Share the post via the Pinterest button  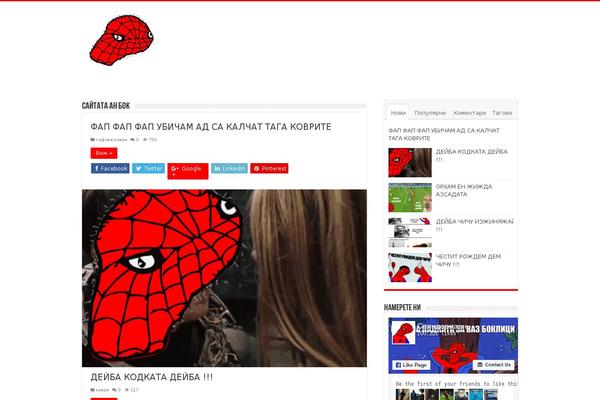(269, 168)
